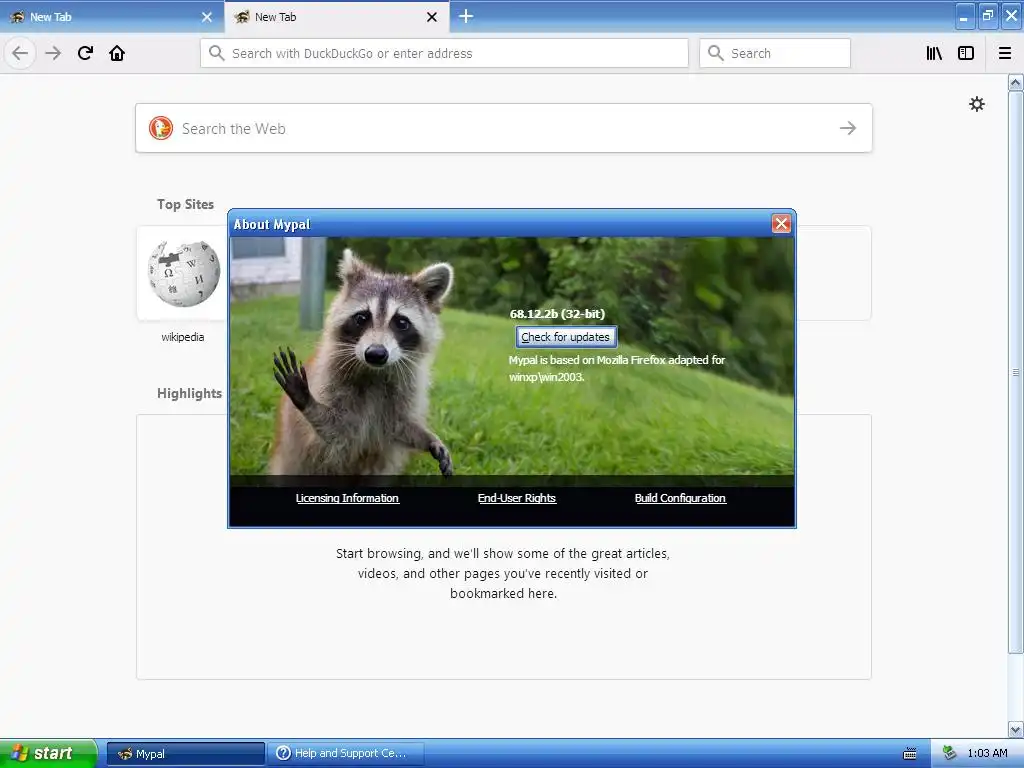Click the page scrollbar down arrow
Viewport: 1024px width, 768px height.
pyautogui.click(x=1016, y=729)
